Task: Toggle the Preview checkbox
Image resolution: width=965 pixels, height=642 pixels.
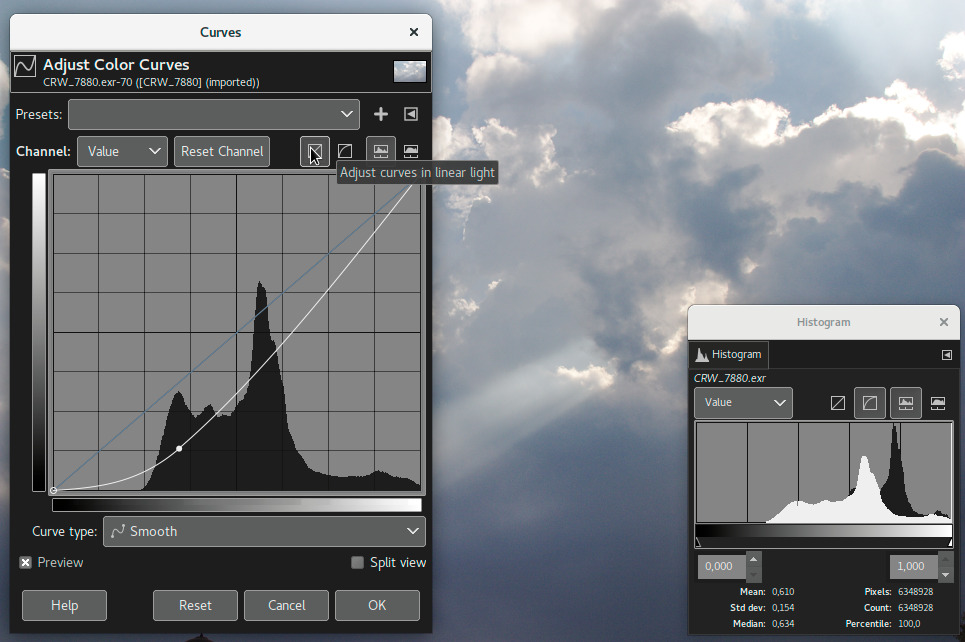Action: coord(25,562)
